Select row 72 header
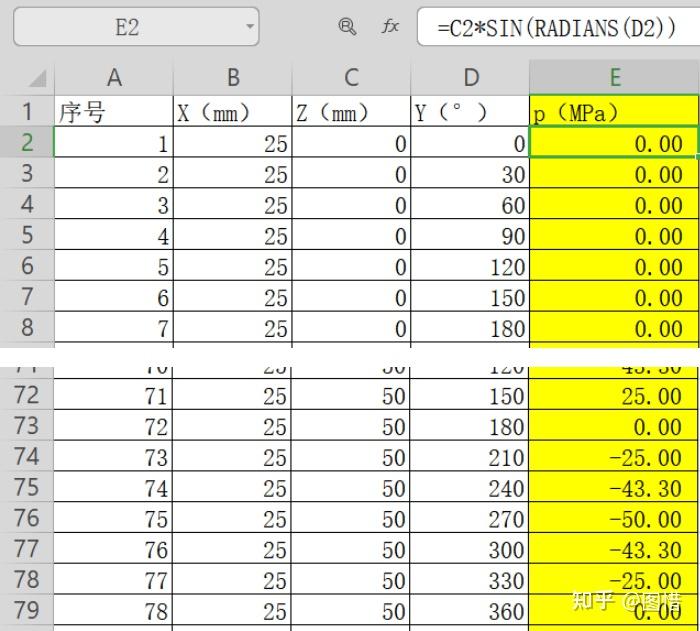Viewport: 700px width, 631px height. pyautogui.click(x=27, y=395)
